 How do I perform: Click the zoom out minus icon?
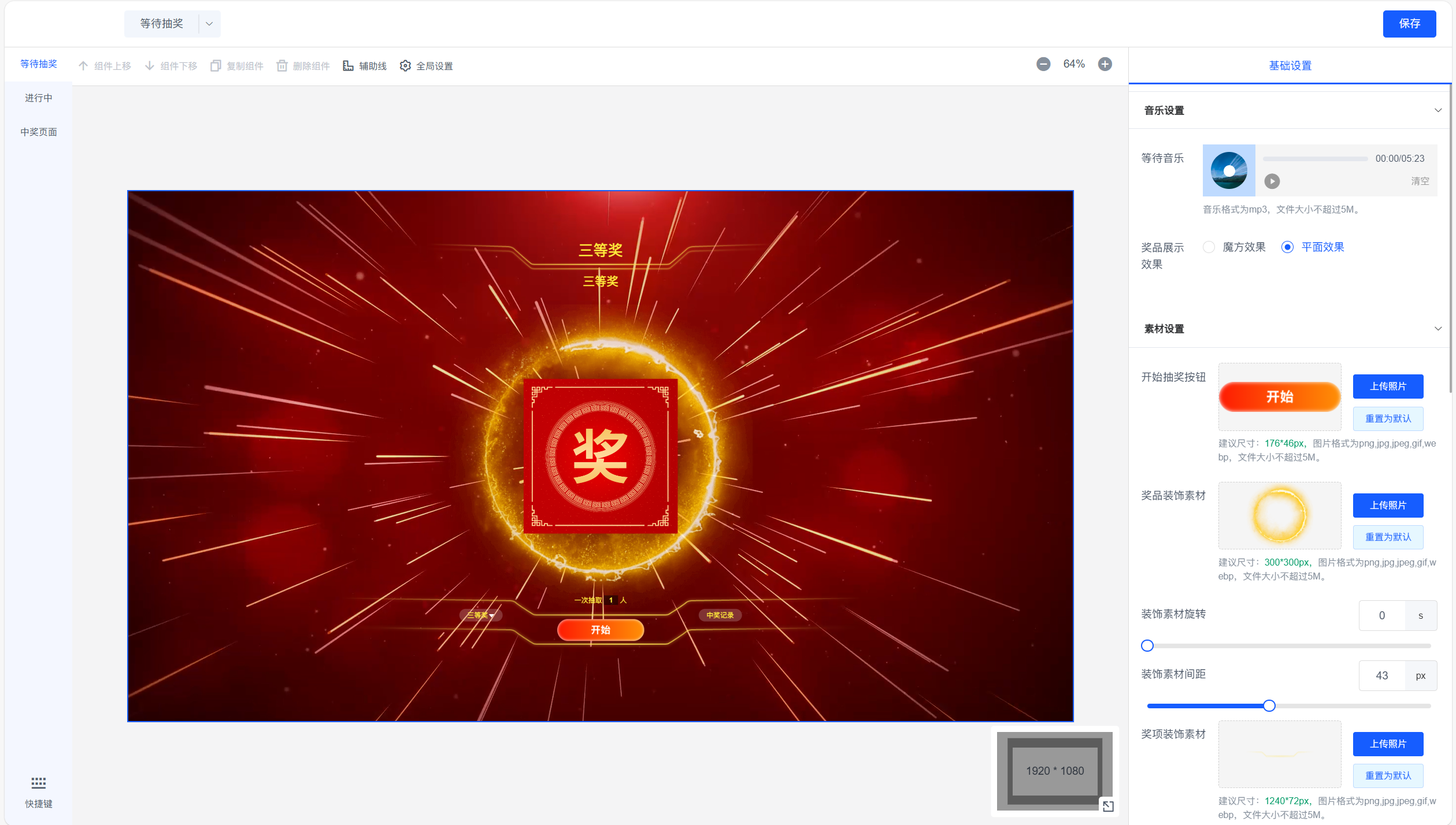pos(1043,64)
